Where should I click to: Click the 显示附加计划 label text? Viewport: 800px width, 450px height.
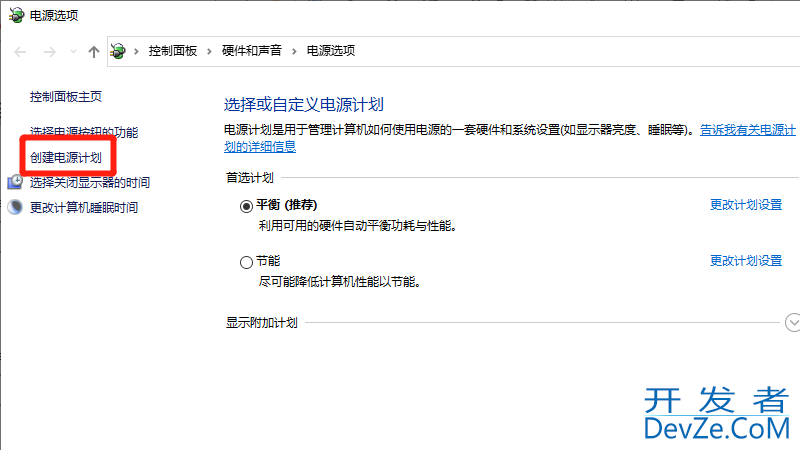[x=262, y=322]
